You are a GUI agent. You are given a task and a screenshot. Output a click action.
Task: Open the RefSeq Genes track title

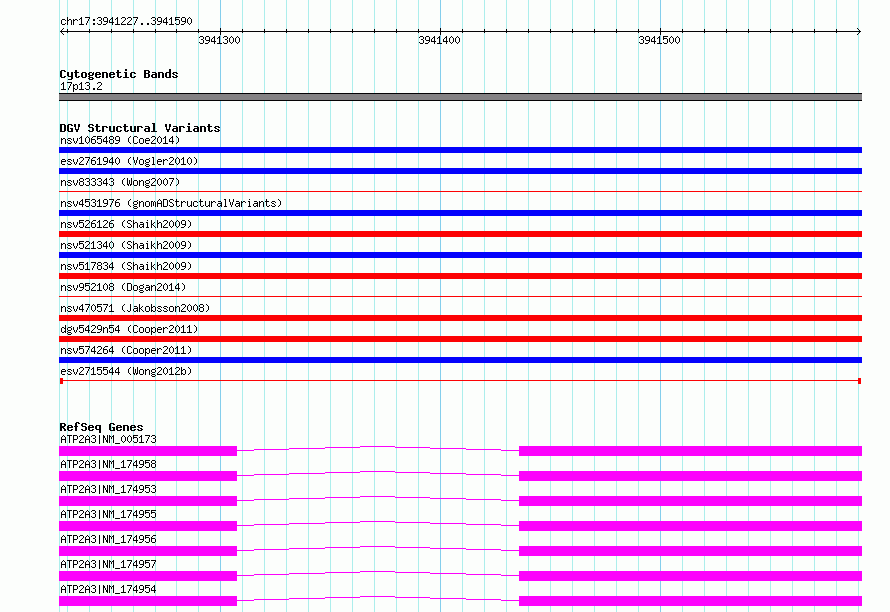click(x=101, y=427)
